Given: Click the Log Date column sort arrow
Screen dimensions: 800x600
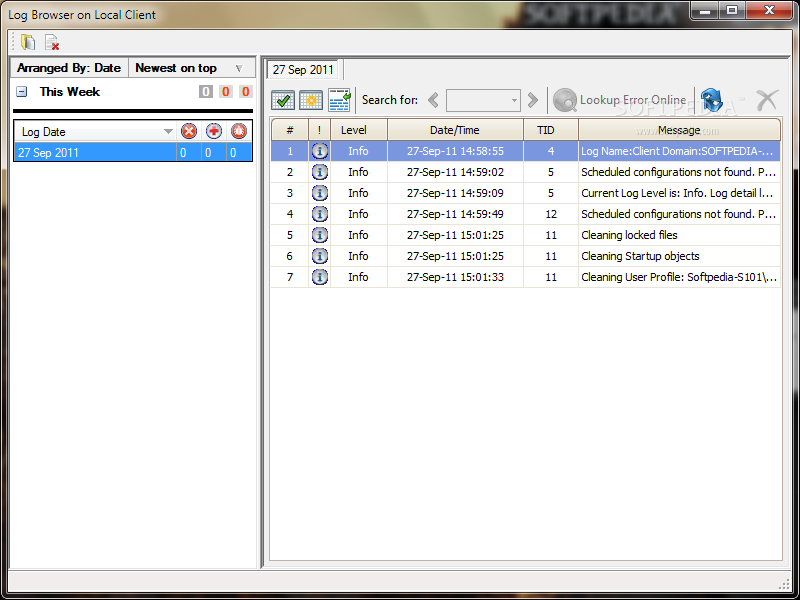Looking at the screenshot, I should click(168, 132).
